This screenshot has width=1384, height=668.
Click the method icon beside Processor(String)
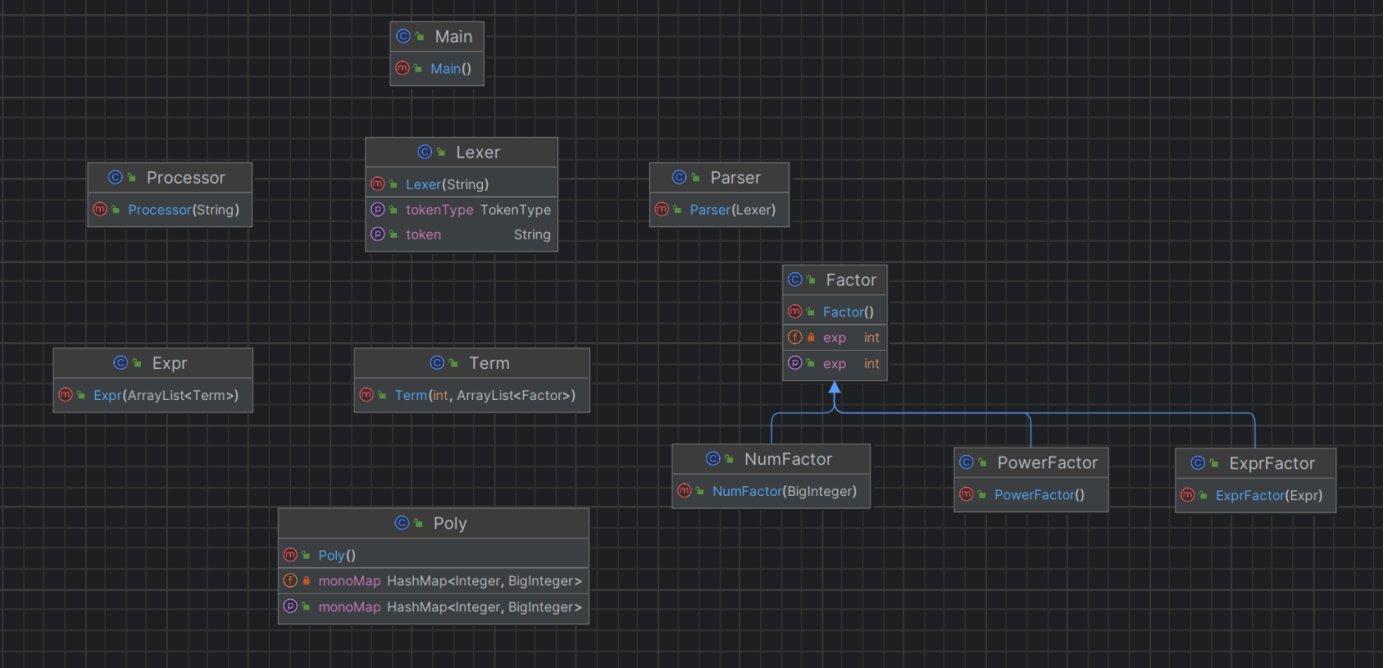pyautogui.click(x=100, y=210)
